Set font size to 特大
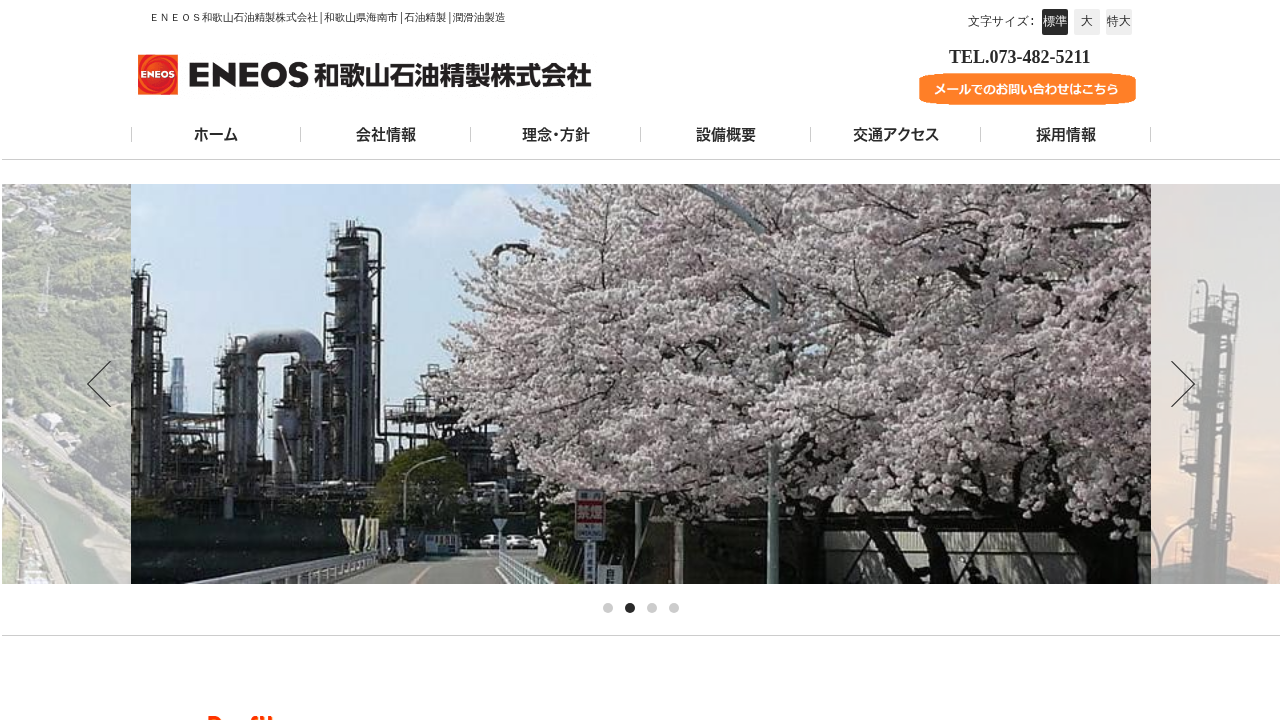 (1119, 22)
